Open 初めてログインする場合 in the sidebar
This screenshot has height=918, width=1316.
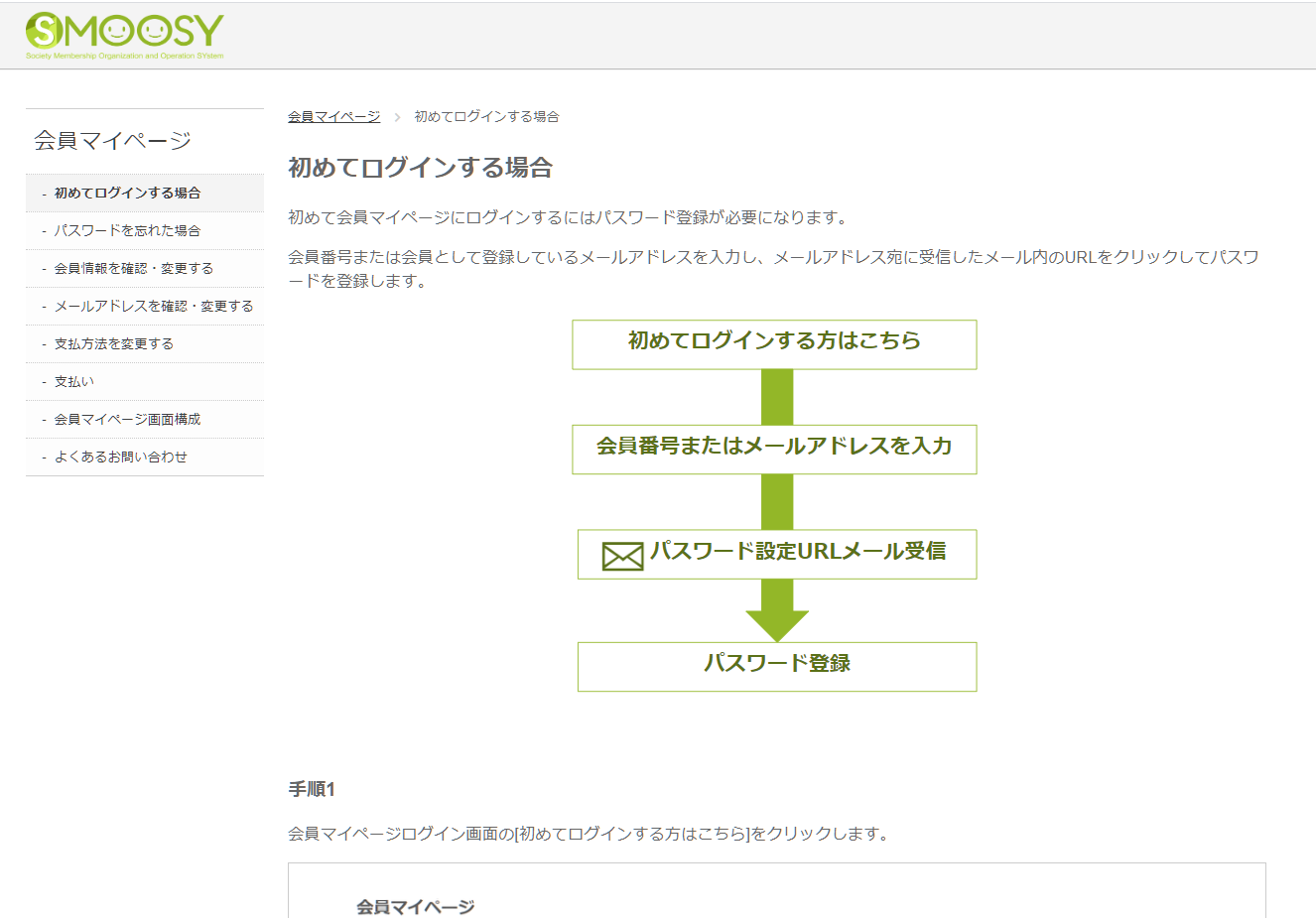coord(145,193)
